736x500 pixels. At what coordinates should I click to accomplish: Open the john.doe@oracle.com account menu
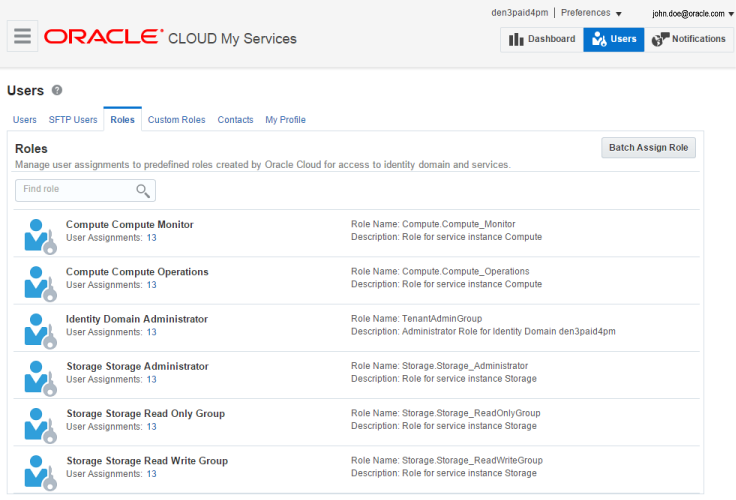coord(692,14)
